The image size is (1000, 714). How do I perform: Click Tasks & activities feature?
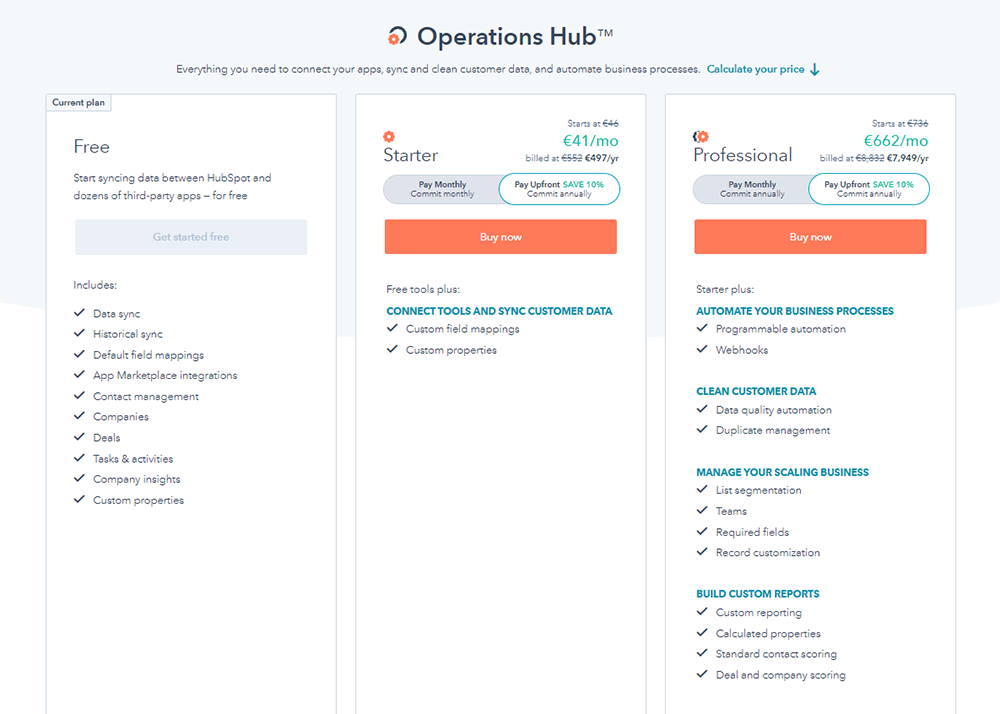pos(133,459)
